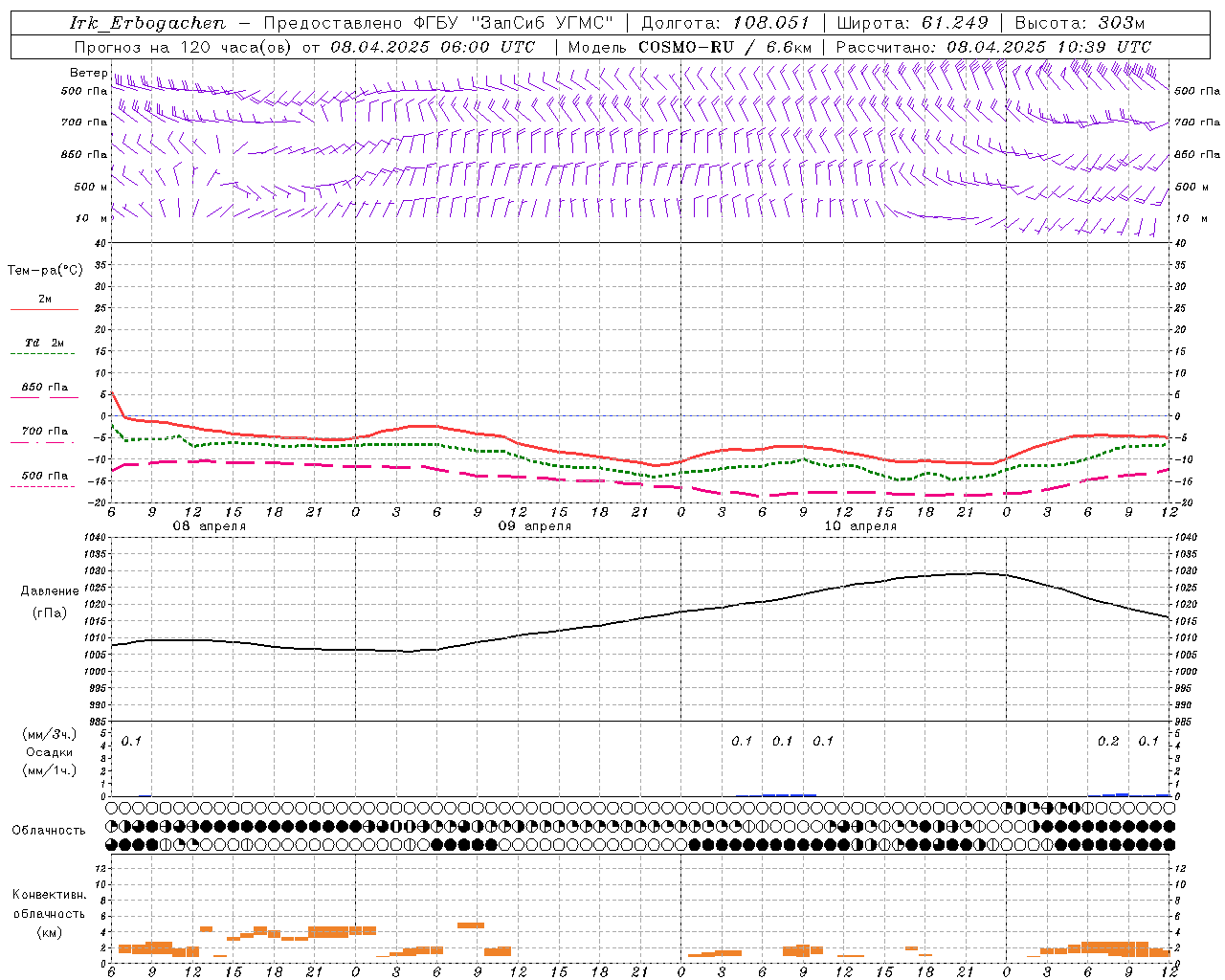This screenshot has height=980, width=1225.
Task: Click the Осадки precipitation label
Action: click(x=50, y=752)
